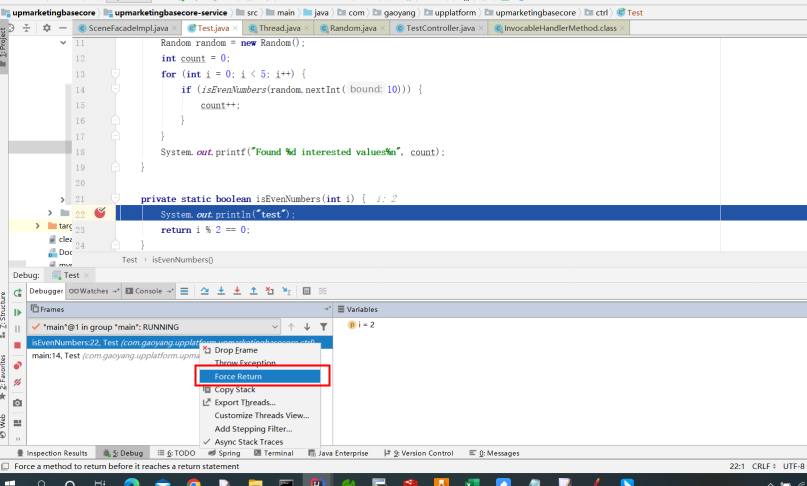Step over the current line
This screenshot has width=807, height=486.
(204, 291)
